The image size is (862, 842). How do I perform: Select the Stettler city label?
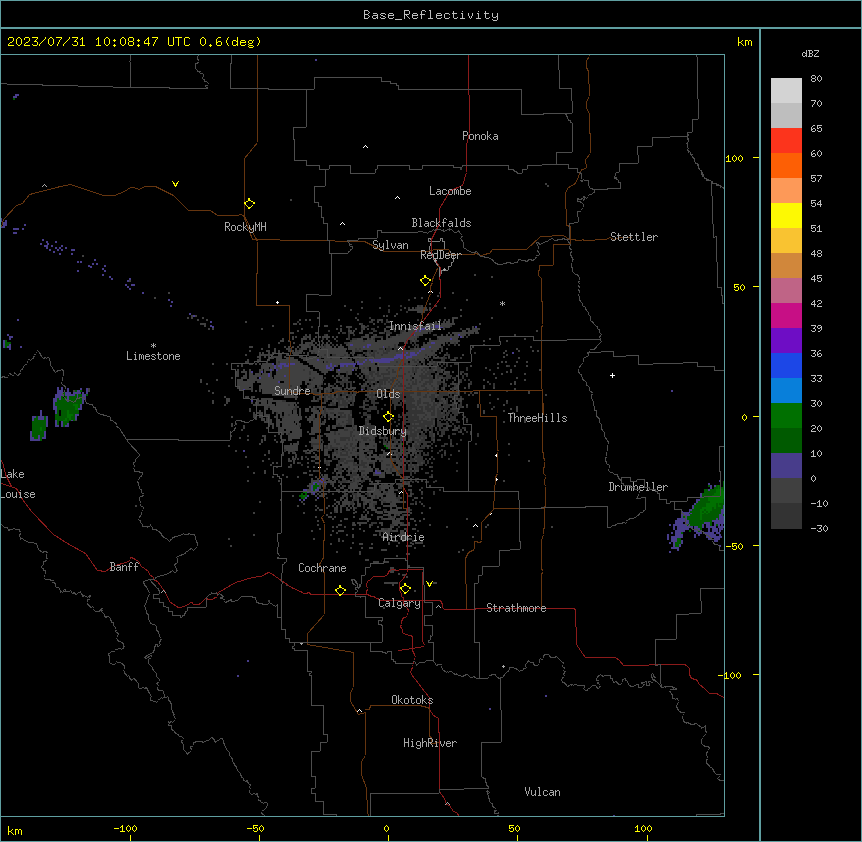(x=634, y=237)
